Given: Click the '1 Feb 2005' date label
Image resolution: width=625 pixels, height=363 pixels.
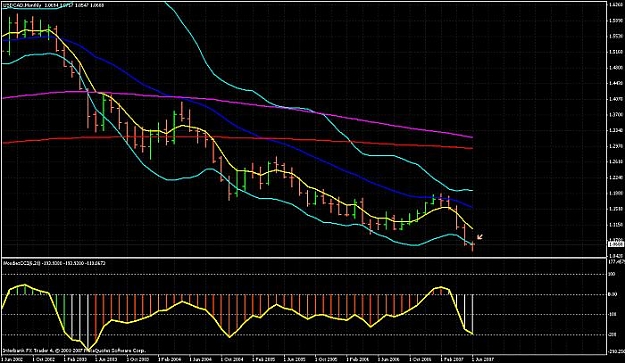Looking at the screenshot, I should point(263,359).
